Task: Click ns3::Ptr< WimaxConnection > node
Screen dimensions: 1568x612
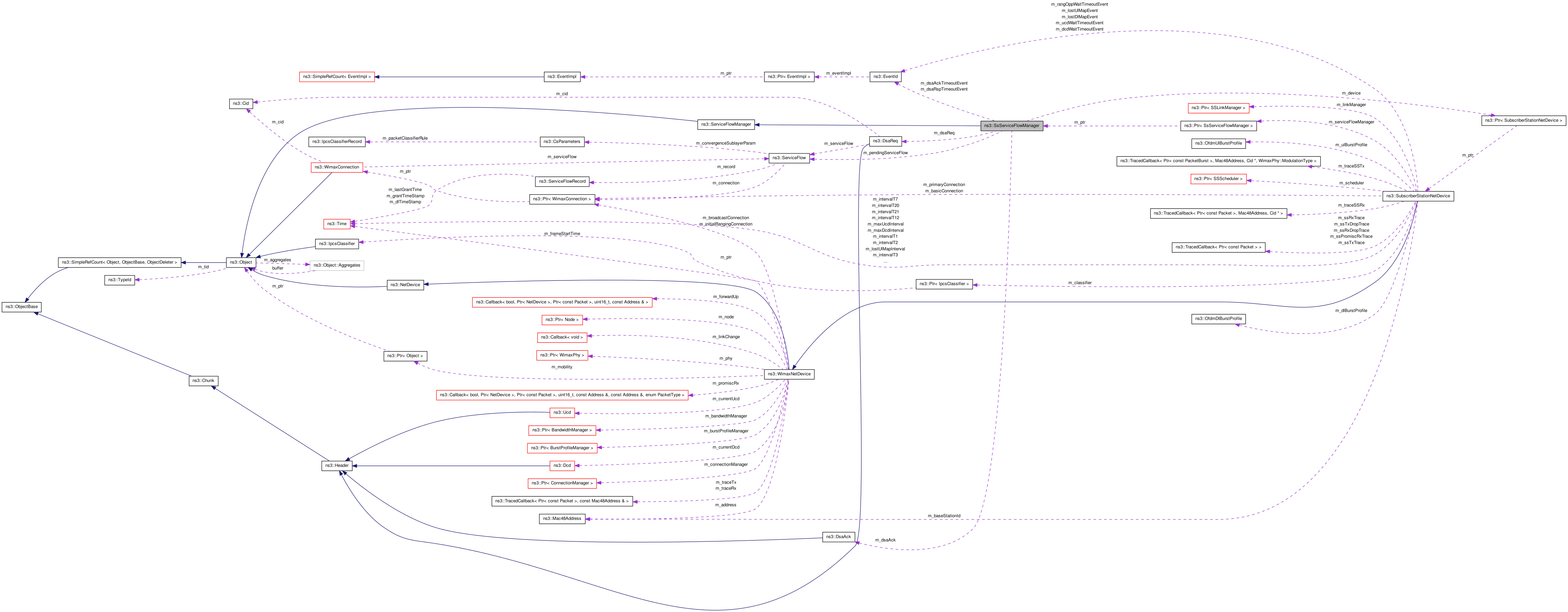Action: pyautogui.click(x=562, y=199)
